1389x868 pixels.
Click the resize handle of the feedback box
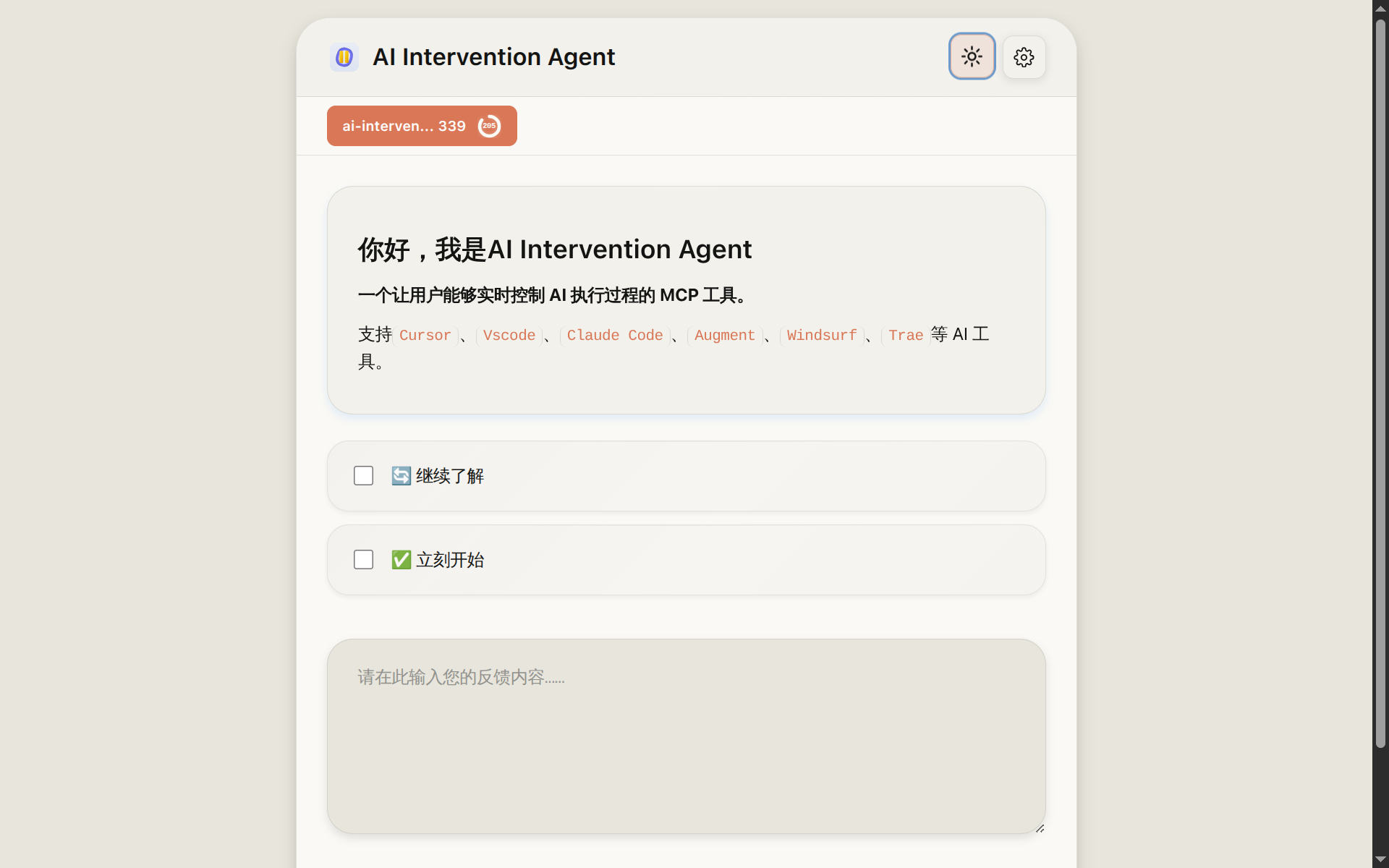[1040, 827]
